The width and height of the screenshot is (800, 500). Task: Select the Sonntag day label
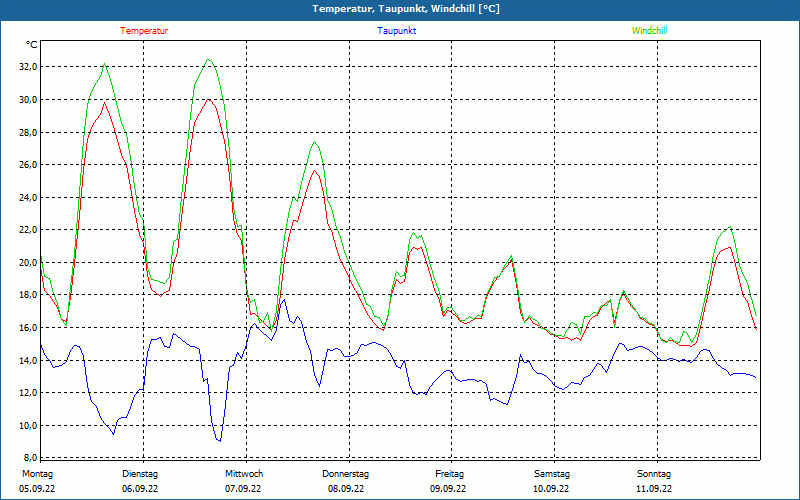point(654,474)
